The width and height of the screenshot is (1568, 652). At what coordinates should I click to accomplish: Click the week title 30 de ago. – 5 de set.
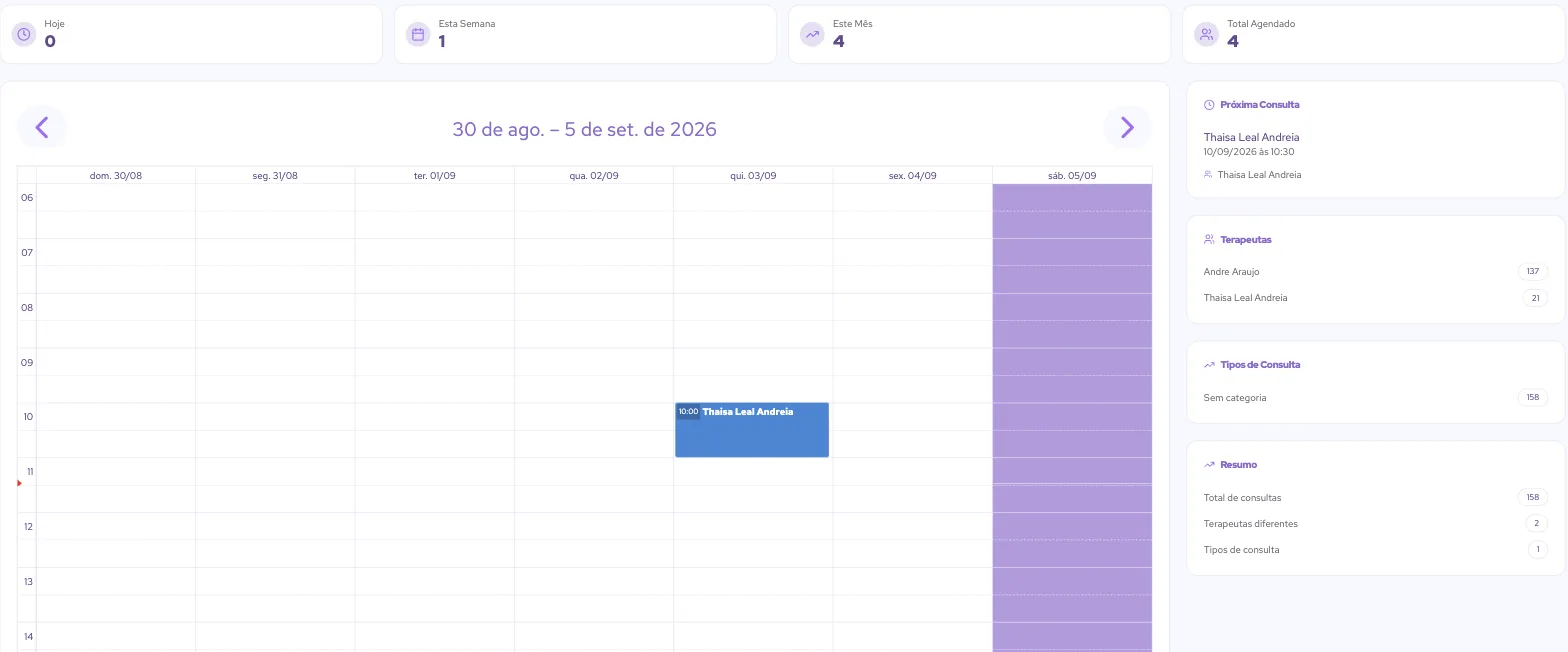(584, 129)
